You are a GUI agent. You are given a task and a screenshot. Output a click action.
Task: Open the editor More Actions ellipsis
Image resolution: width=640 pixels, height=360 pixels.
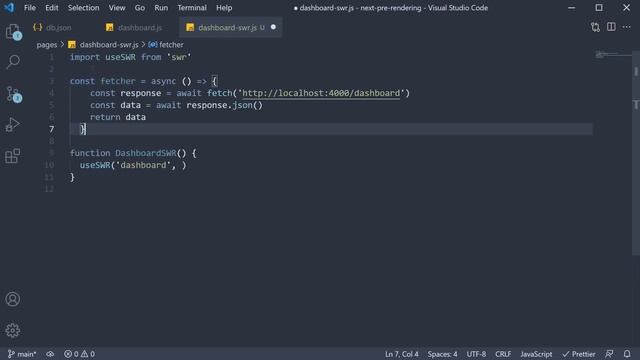coord(627,27)
